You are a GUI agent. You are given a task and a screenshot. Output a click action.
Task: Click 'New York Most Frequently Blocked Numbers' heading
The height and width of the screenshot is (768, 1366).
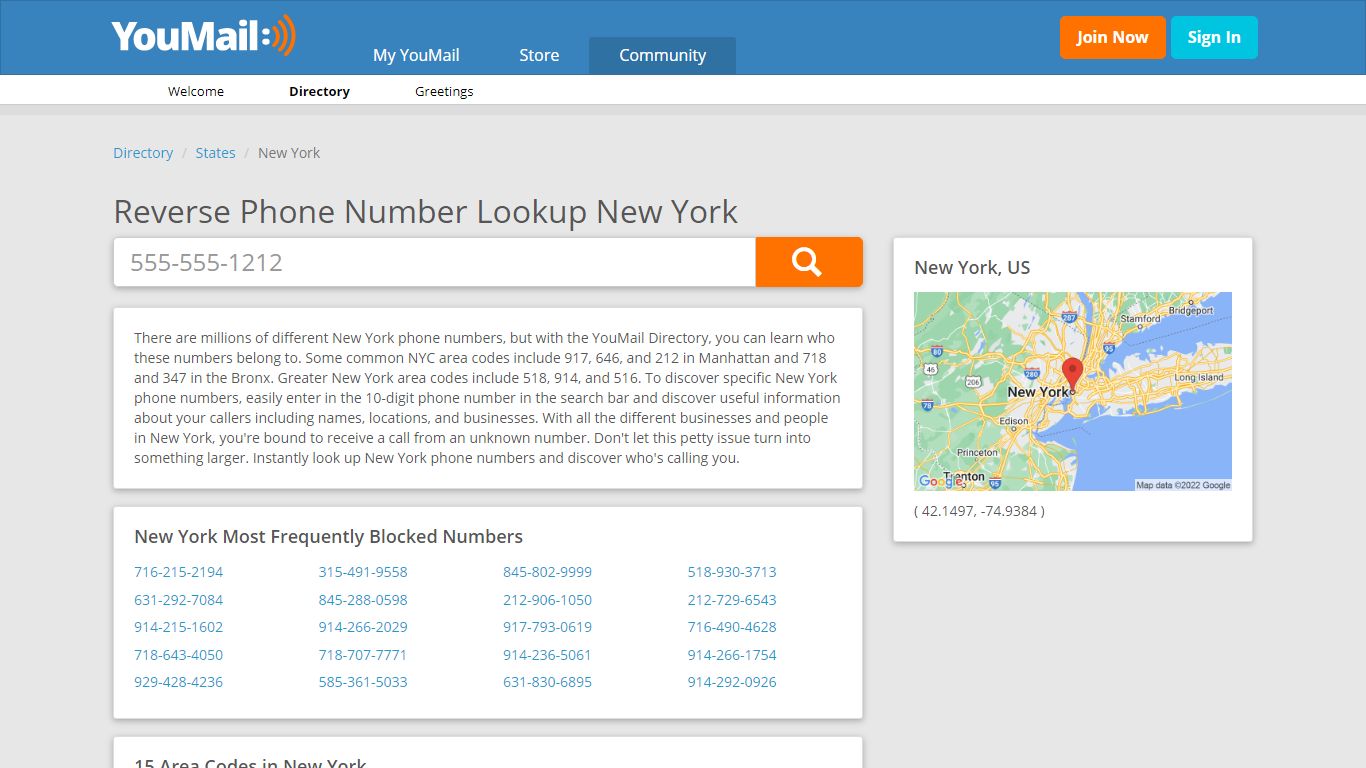click(328, 536)
